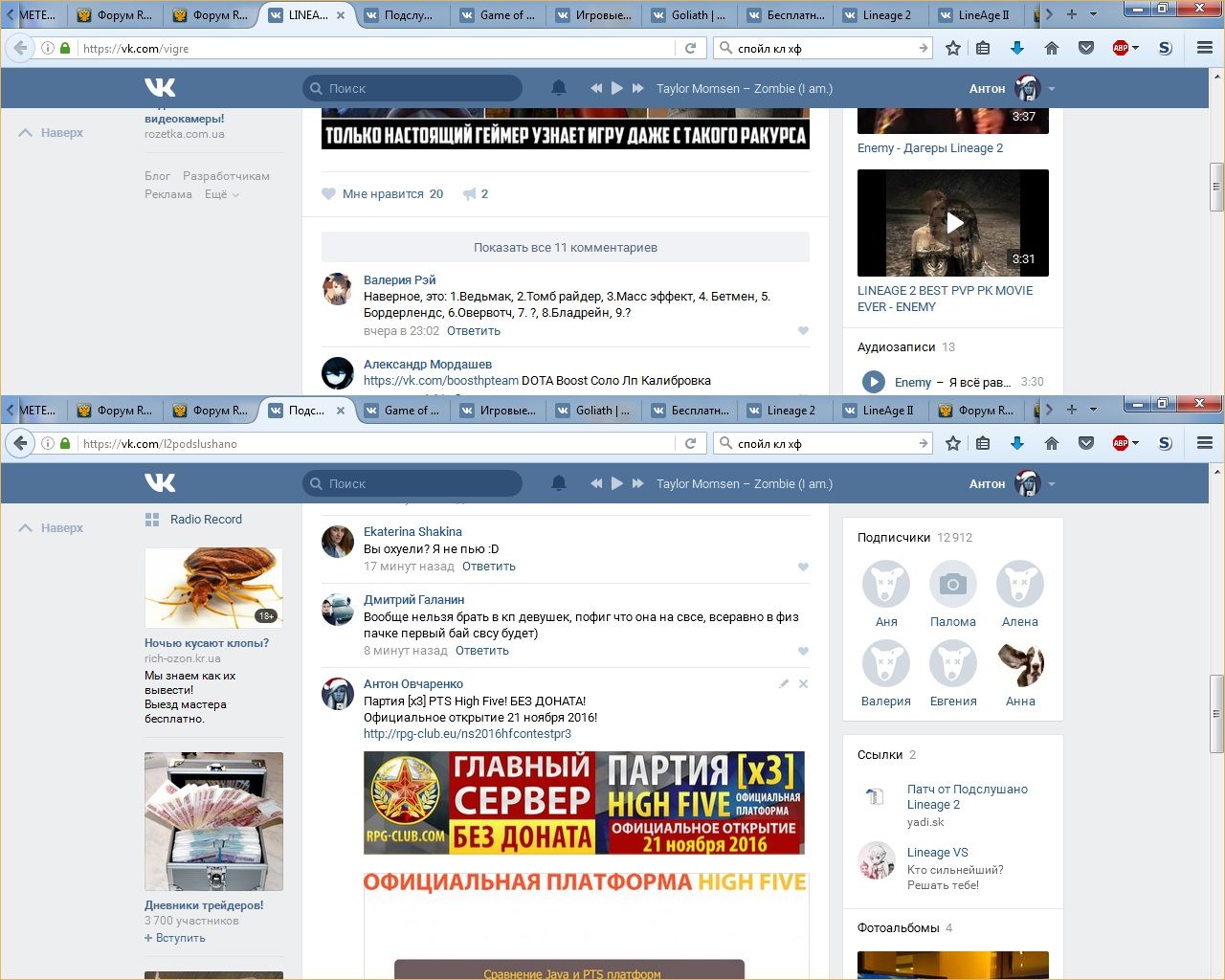Play the Enemy audio track
The width and height of the screenshot is (1225, 980).
(873, 382)
